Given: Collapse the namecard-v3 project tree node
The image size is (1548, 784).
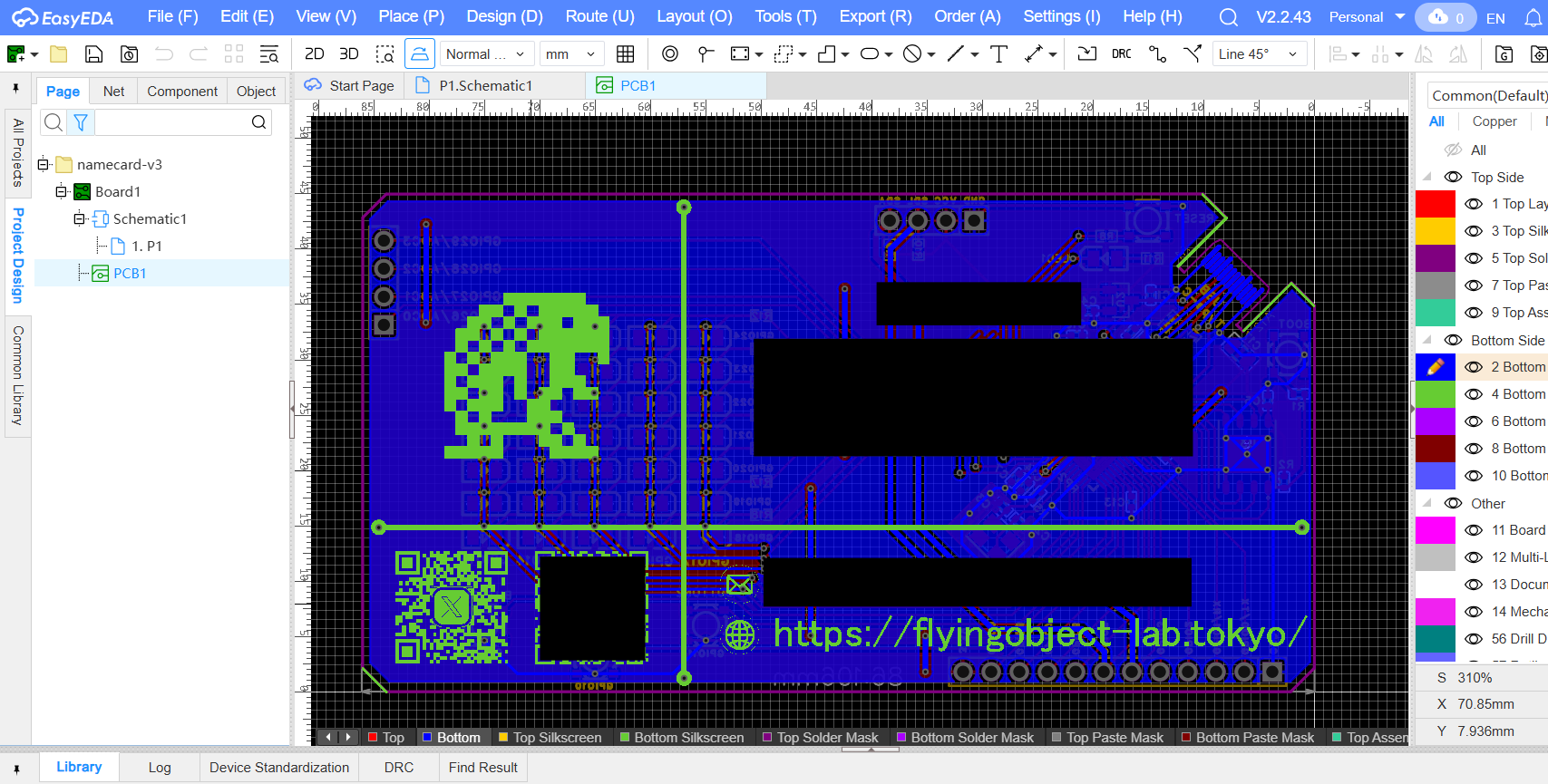Looking at the screenshot, I should (43, 164).
